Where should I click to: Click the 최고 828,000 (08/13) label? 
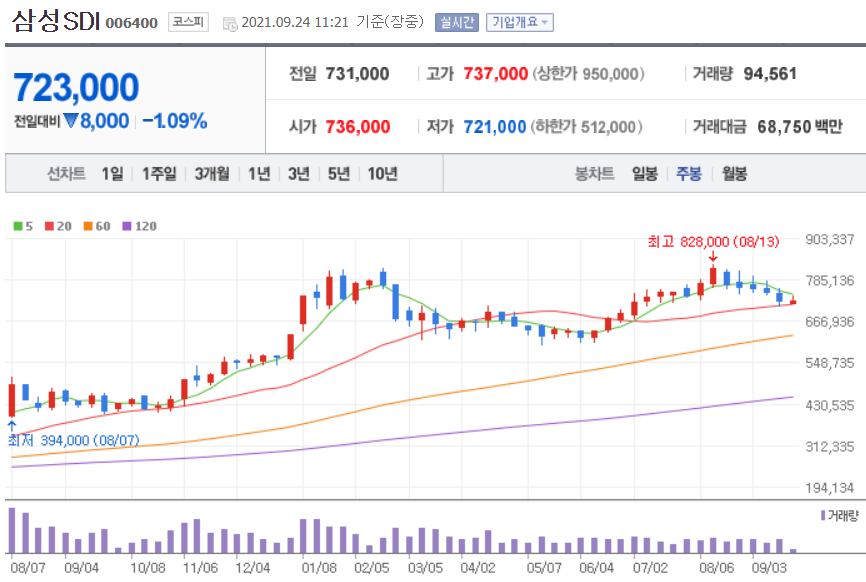[x=713, y=241]
